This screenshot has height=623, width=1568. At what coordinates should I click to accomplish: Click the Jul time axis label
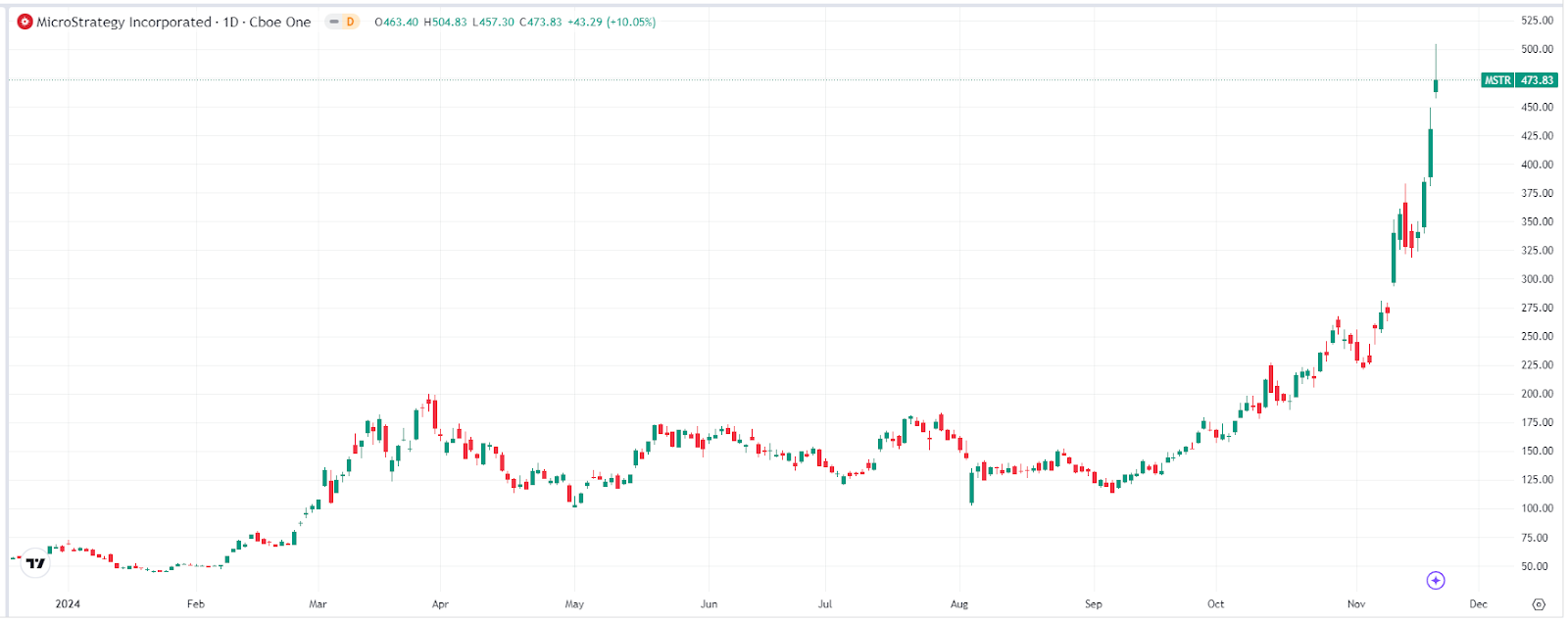(x=825, y=604)
